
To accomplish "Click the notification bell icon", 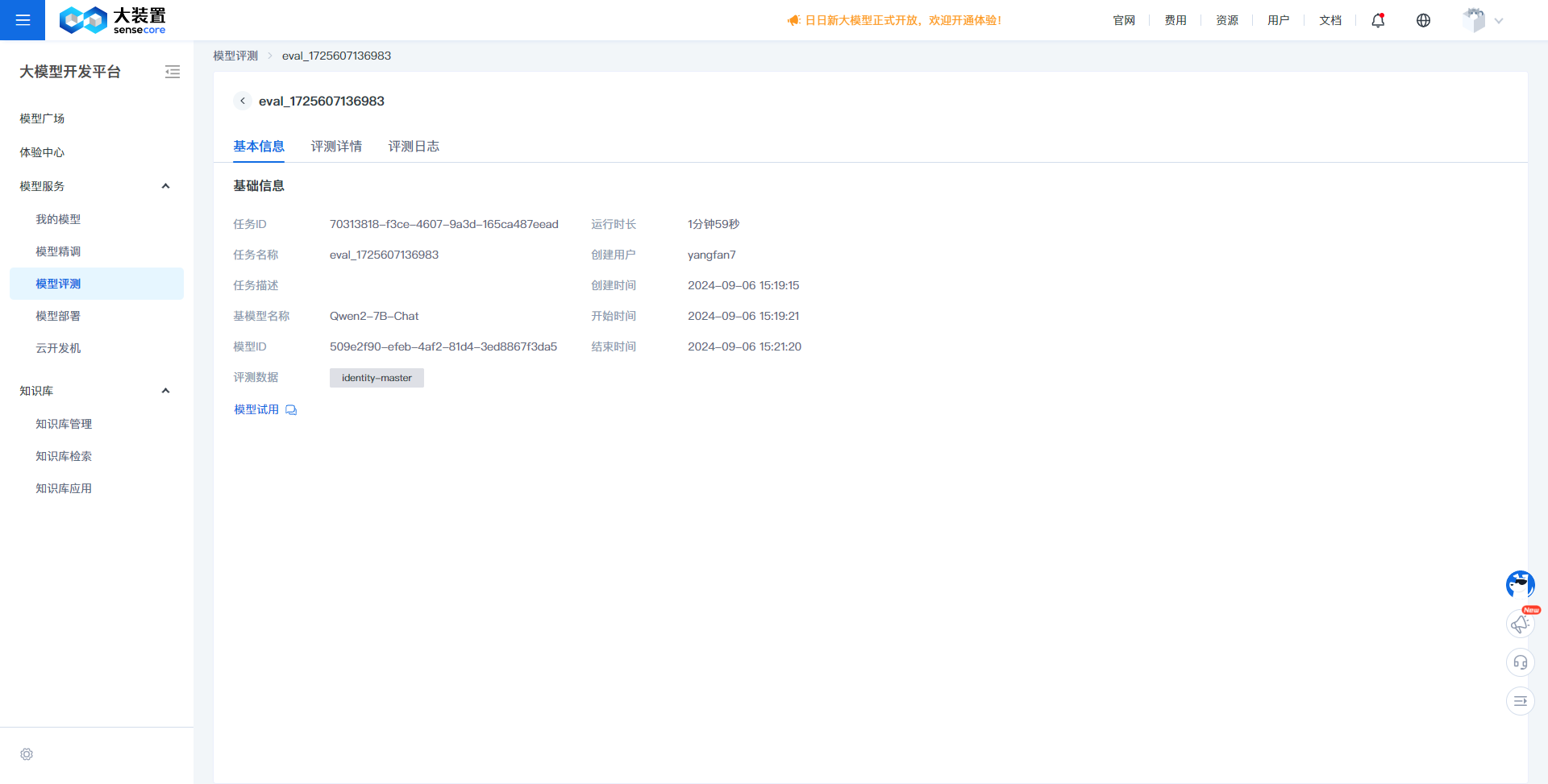I will (x=1378, y=21).
